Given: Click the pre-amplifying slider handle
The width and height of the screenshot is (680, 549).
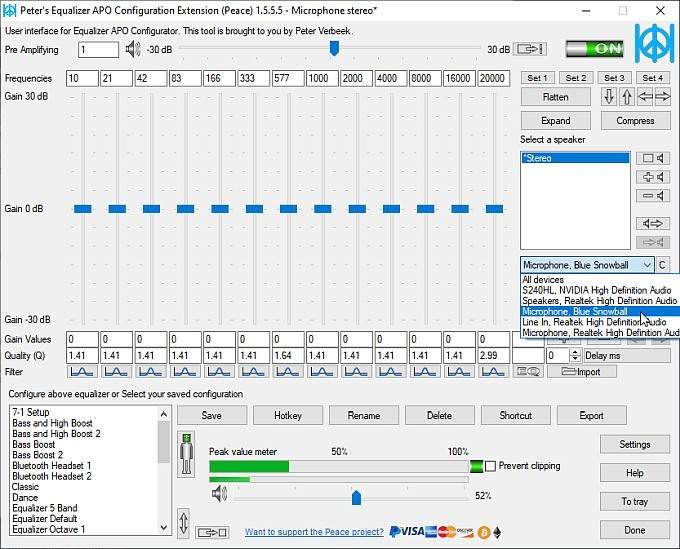Looking at the screenshot, I should pos(334,48).
